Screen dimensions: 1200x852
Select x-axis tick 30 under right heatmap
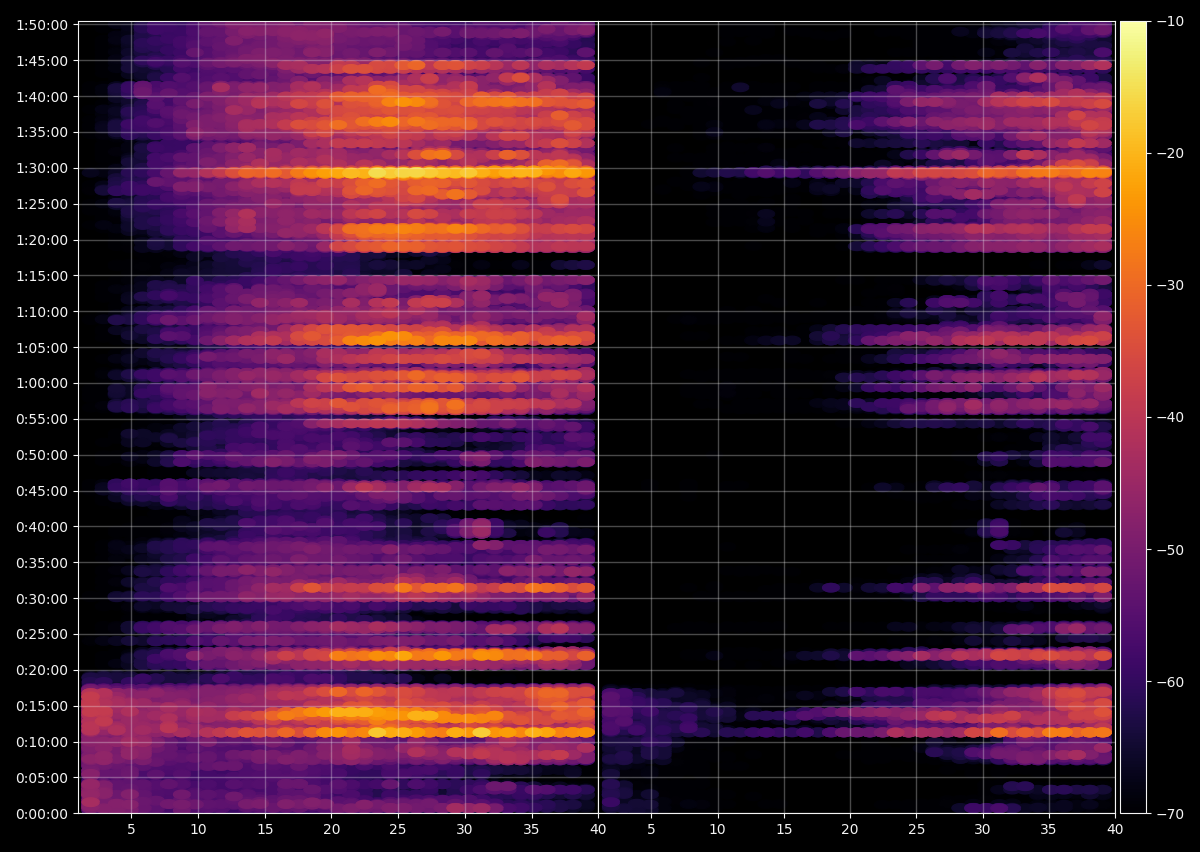pyautogui.click(x=983, y=829)
